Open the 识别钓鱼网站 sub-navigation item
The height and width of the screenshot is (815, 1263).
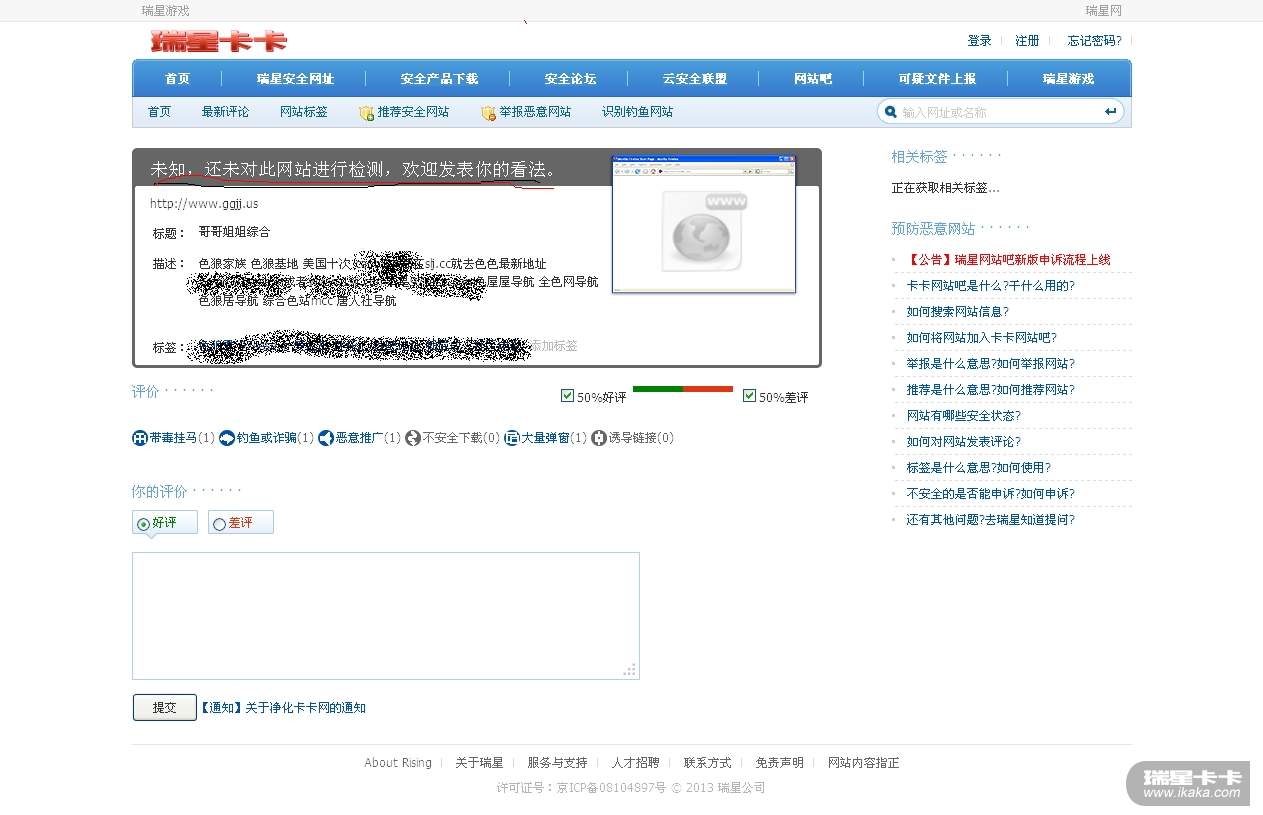tap(637, 112)
